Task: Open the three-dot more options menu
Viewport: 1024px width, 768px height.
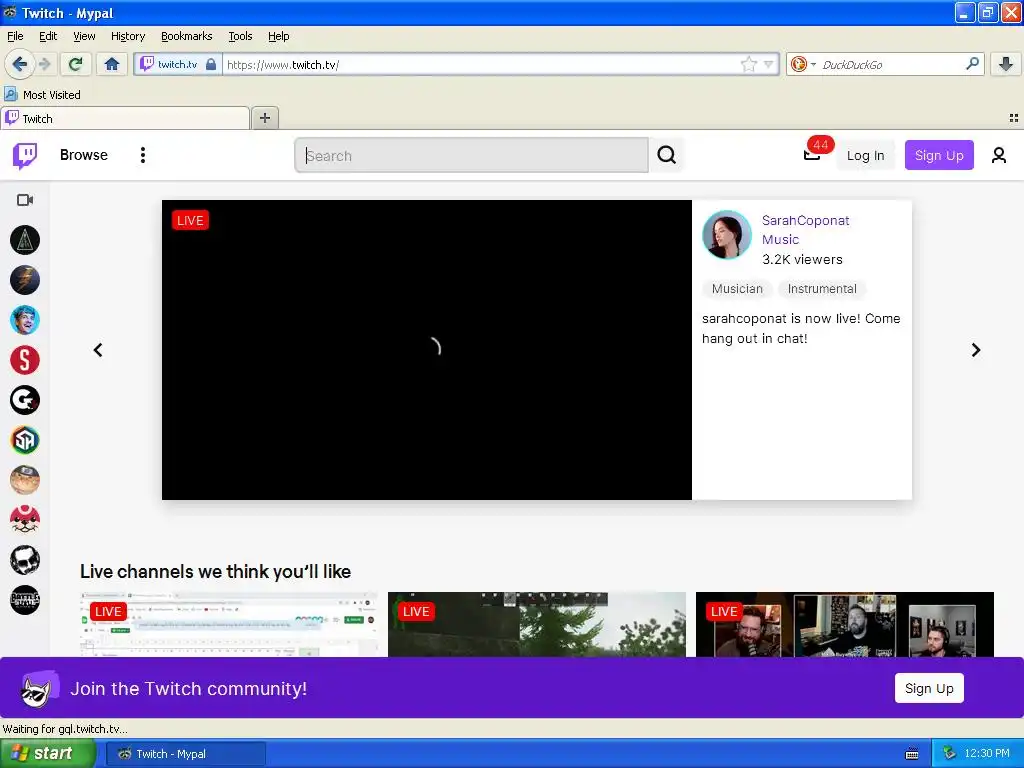Action: (143, 155)
